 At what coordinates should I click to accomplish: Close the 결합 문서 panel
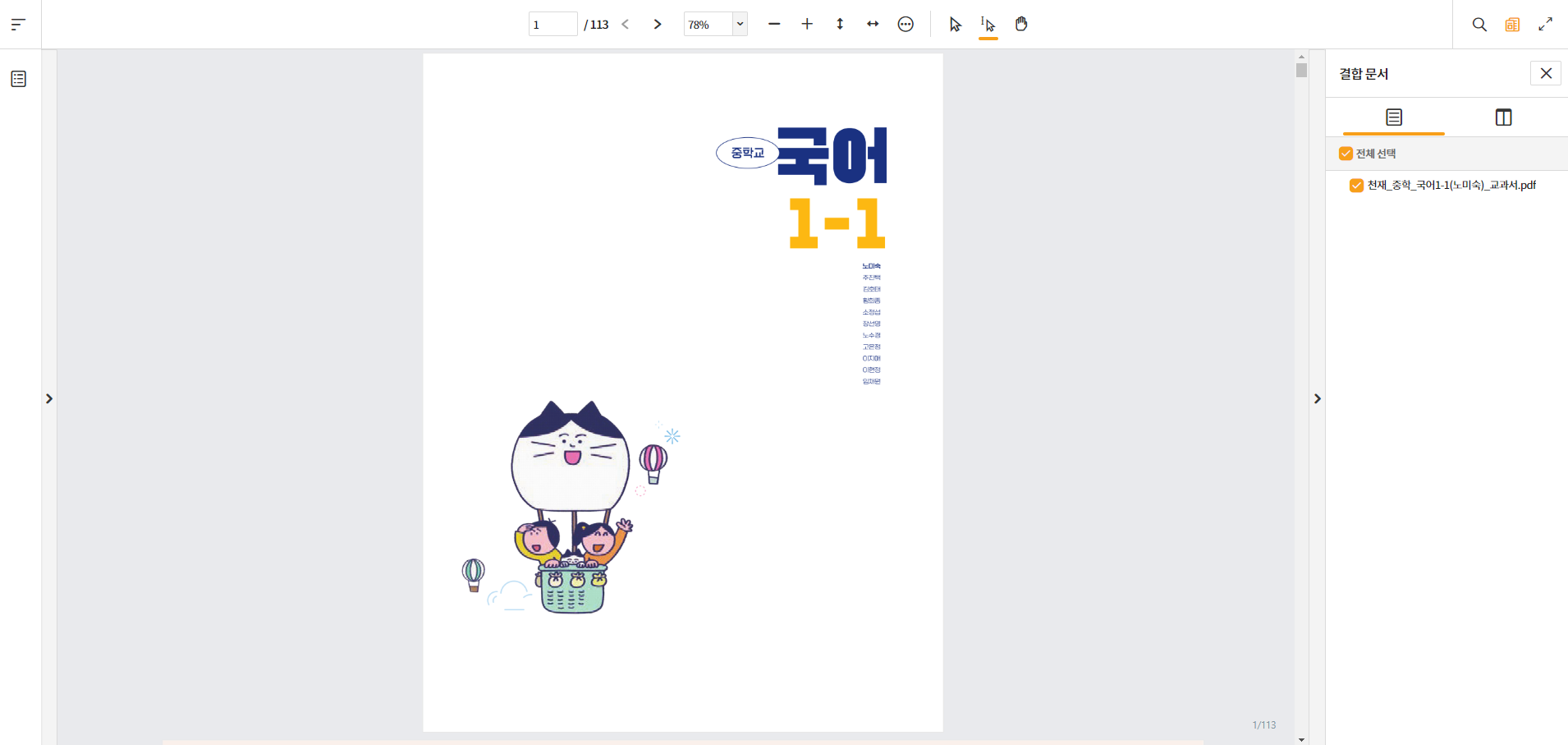(x=1546, y=73)
